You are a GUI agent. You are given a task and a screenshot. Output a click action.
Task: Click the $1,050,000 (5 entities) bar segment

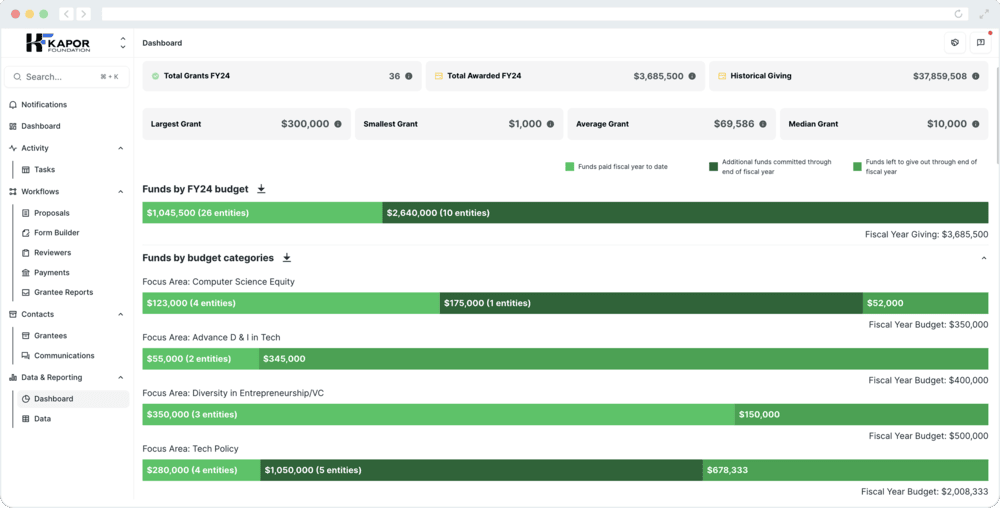coord(482,470)
